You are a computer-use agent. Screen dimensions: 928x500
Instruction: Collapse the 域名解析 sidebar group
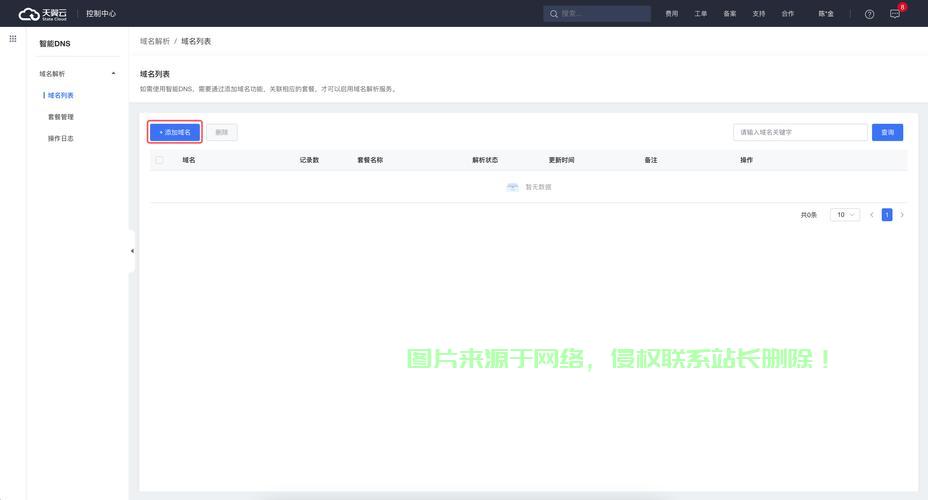coord(113,74)
